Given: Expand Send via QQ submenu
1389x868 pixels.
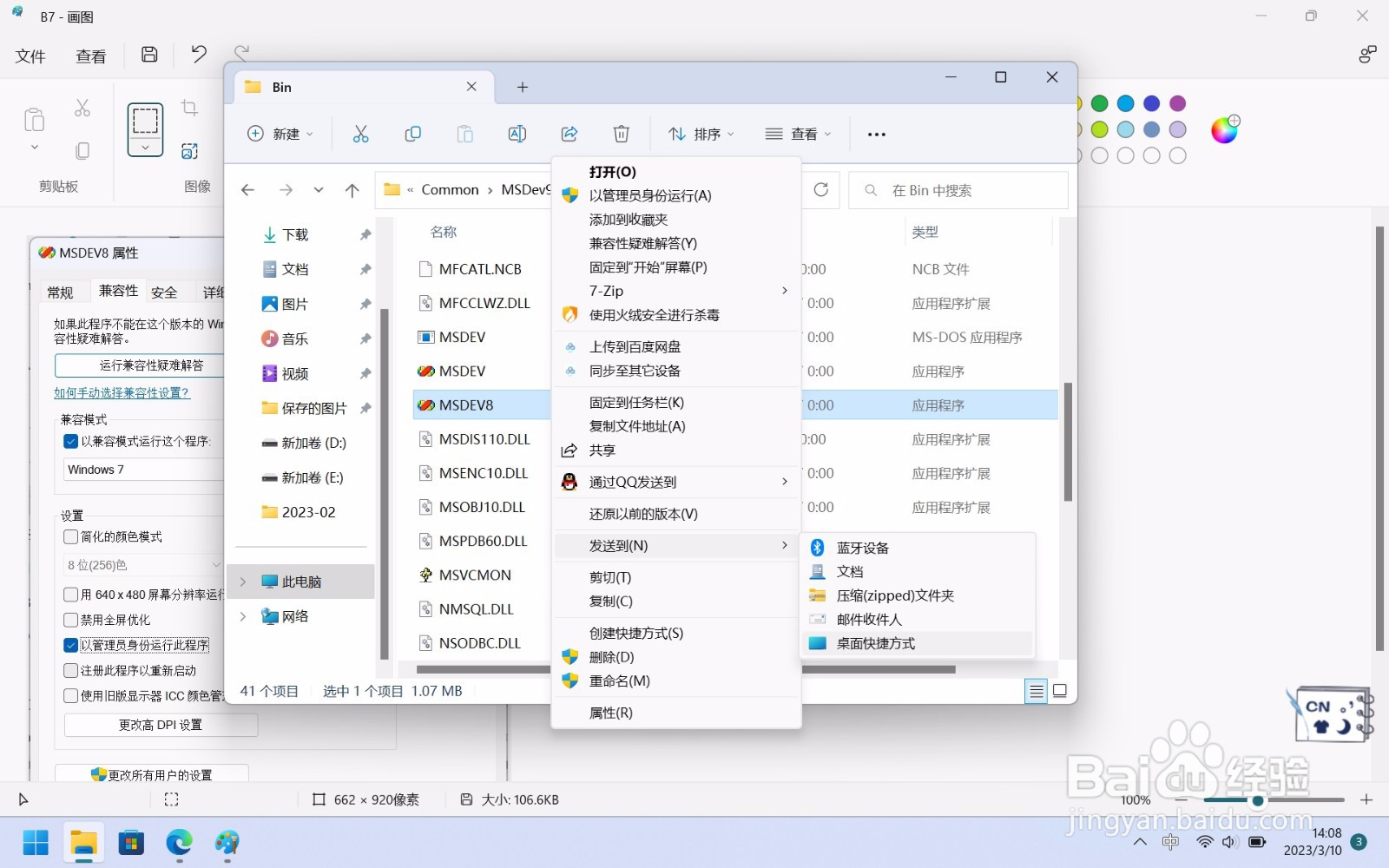Looking at the screenshot, I should coord(676,482).
